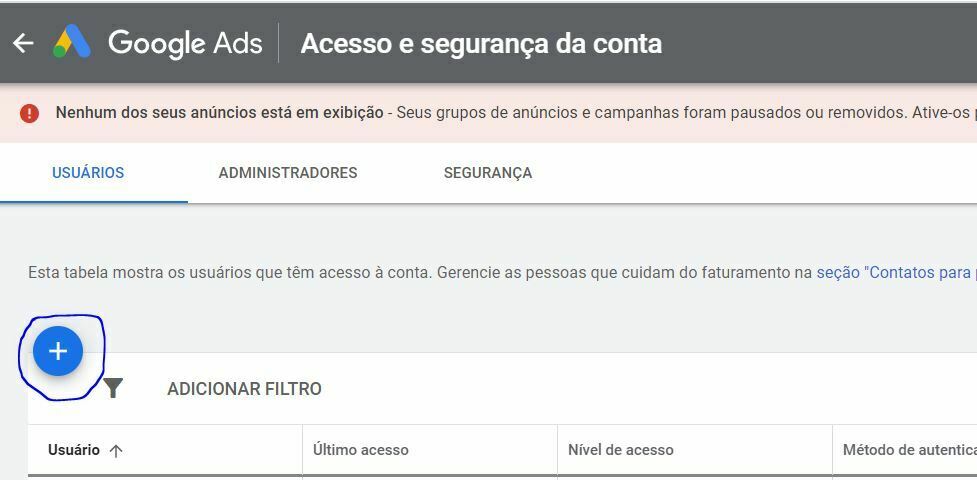Open the seção "Contatos para" link
The width and height of the screenshot is (977, 480).
(896, 272)
